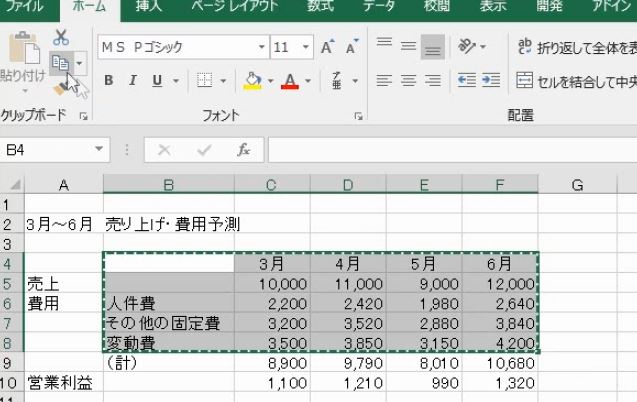Switch to the 開発 tab
The width and height of the screenshot is (637, 402).
[551, 6]
